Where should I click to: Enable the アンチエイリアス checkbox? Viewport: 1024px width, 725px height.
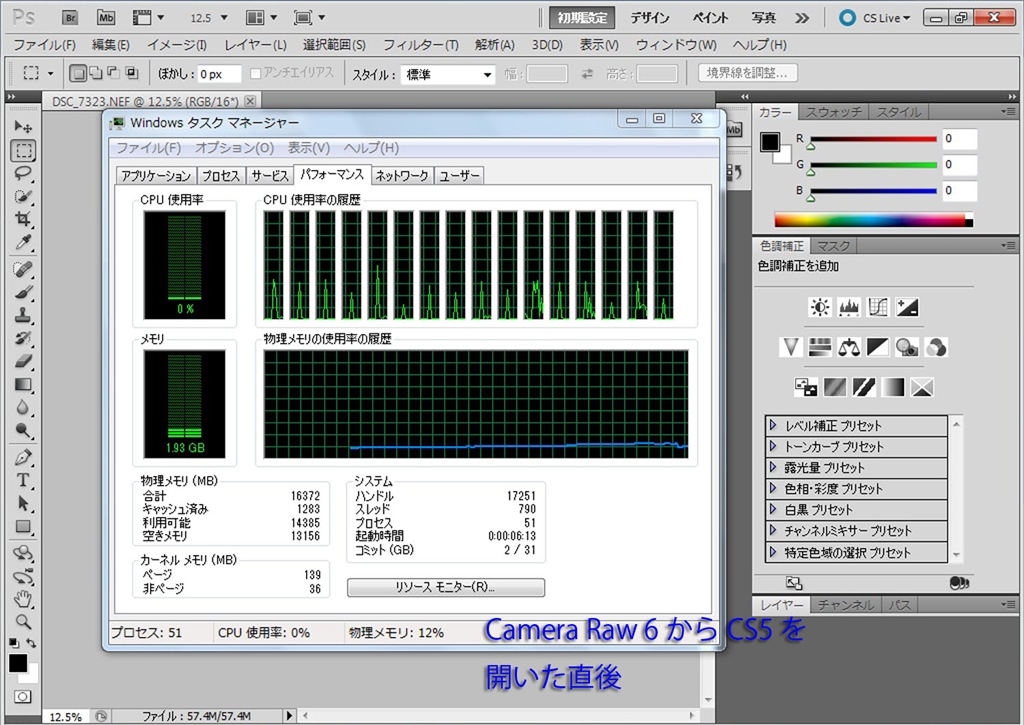click(x=256, y=74)
